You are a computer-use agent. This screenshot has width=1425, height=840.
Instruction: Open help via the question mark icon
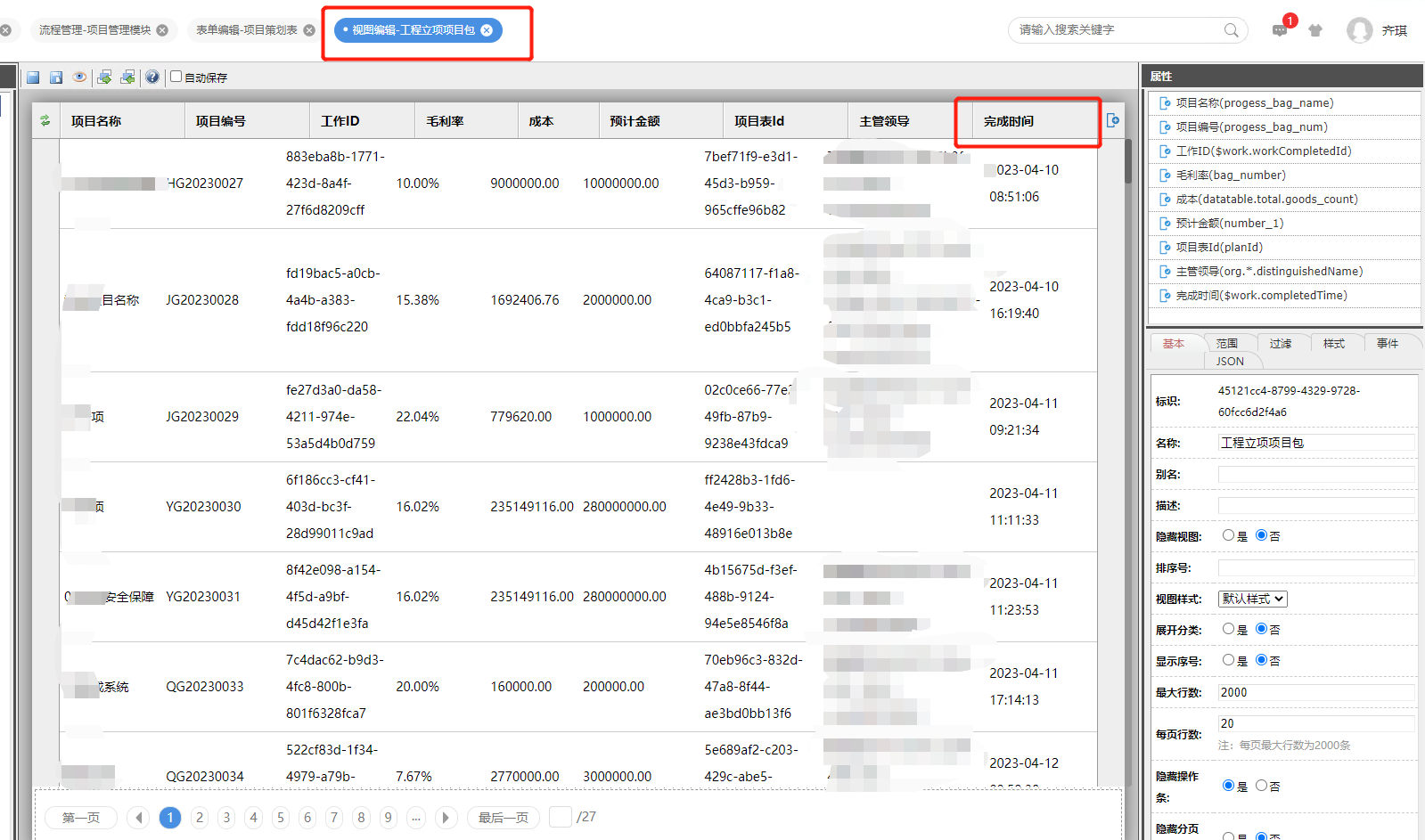tap(152, 77)
